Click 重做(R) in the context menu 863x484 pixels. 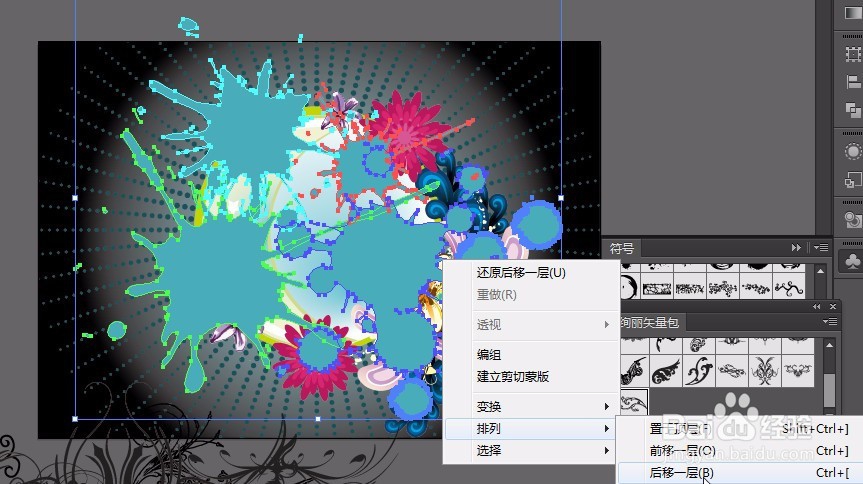pos(496,295)
